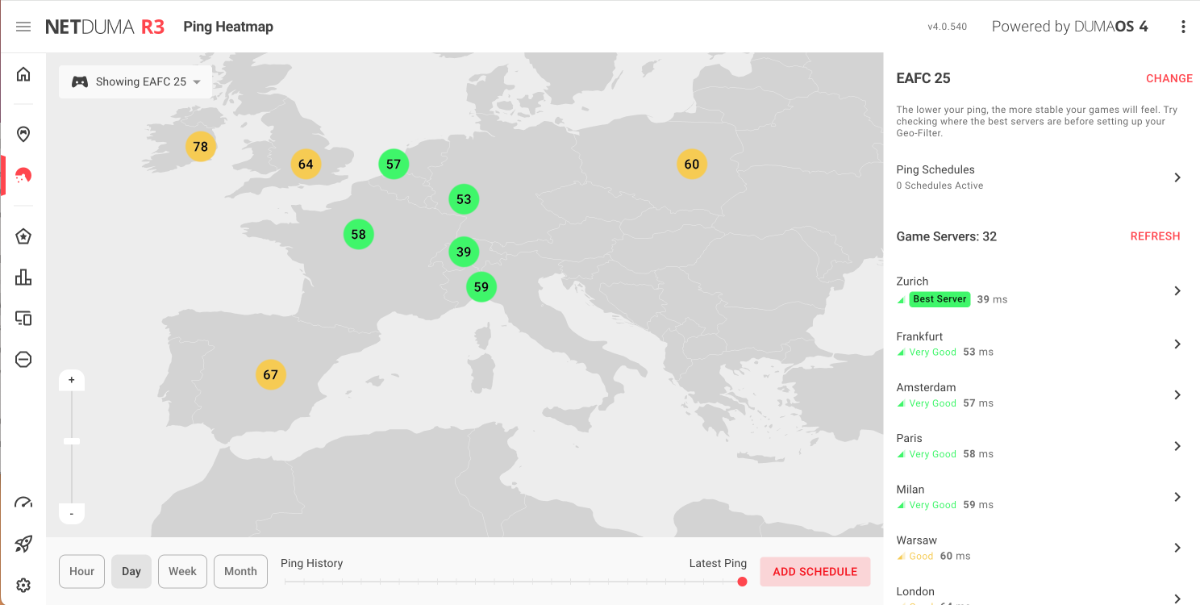Expand the Ping Schedules row chevron

[x=1177, y=177]
